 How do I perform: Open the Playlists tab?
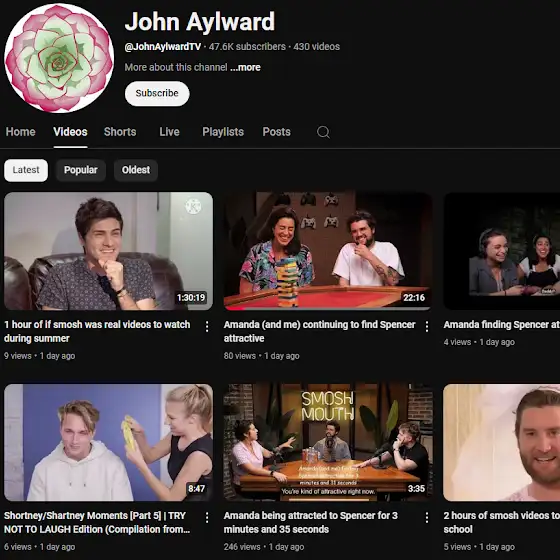click(x=223, y=132)
